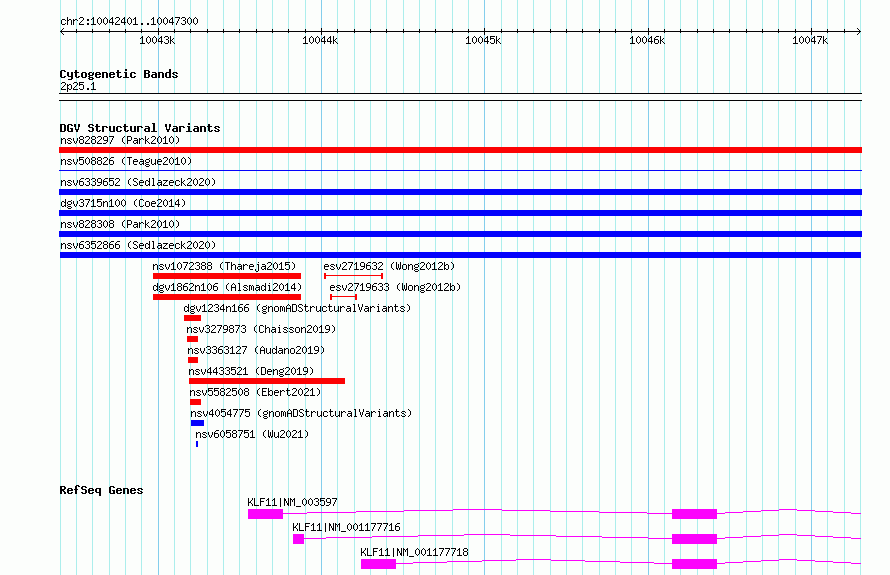Image resolution: width=890 pixels, height=575 pixels.
Task: Click the 10043k ruler position
Action: (157, 40)
